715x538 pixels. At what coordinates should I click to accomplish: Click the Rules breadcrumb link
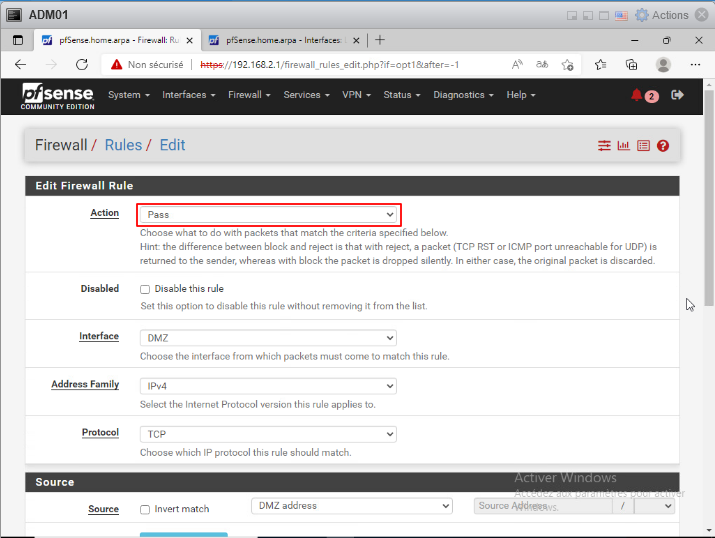[123, 145]
